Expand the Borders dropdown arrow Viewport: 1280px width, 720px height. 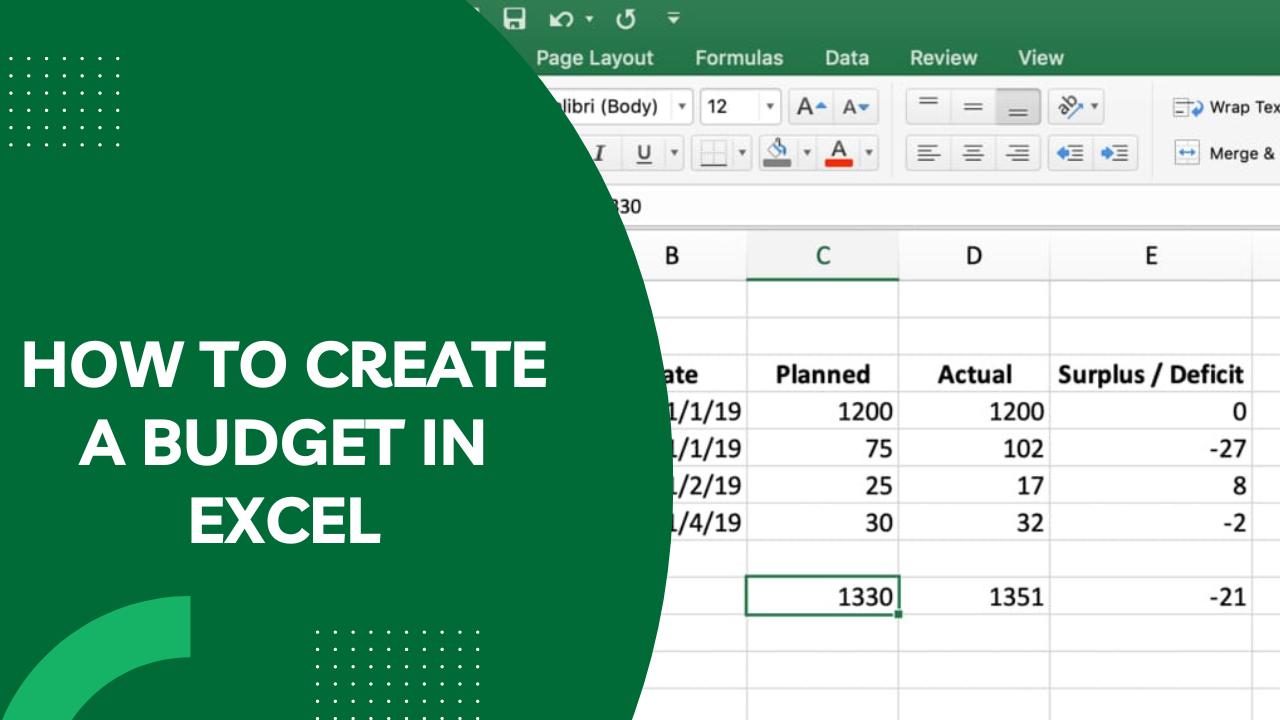click(742, 153)
